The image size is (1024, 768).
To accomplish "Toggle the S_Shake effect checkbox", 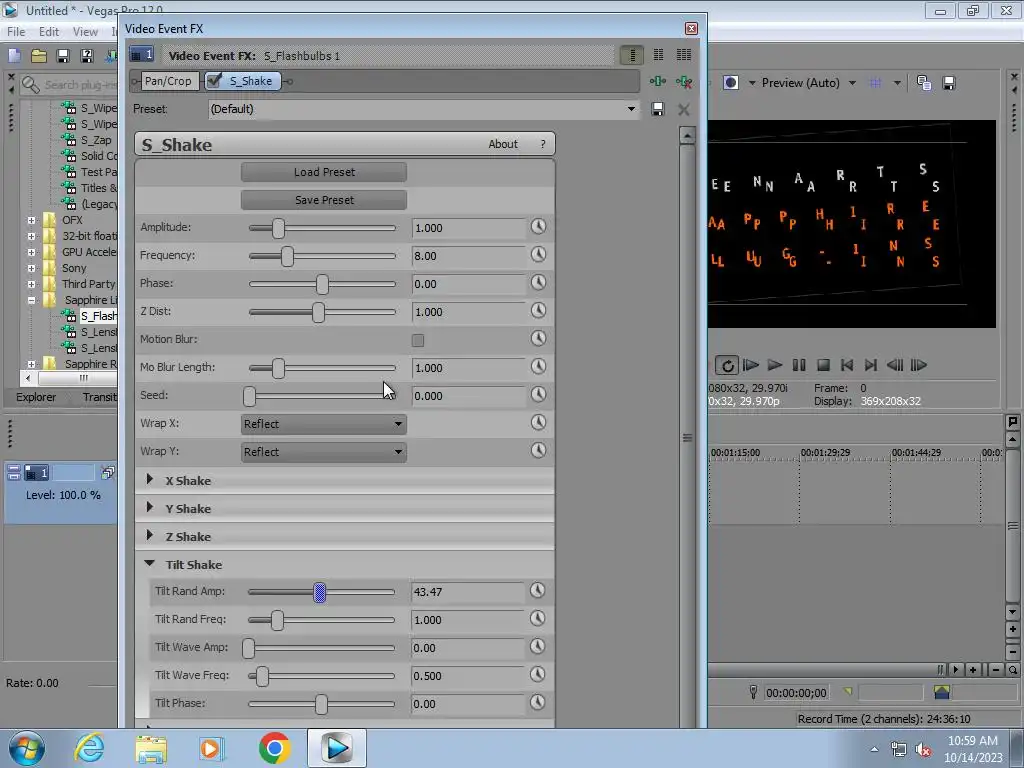I will point(214,81).
